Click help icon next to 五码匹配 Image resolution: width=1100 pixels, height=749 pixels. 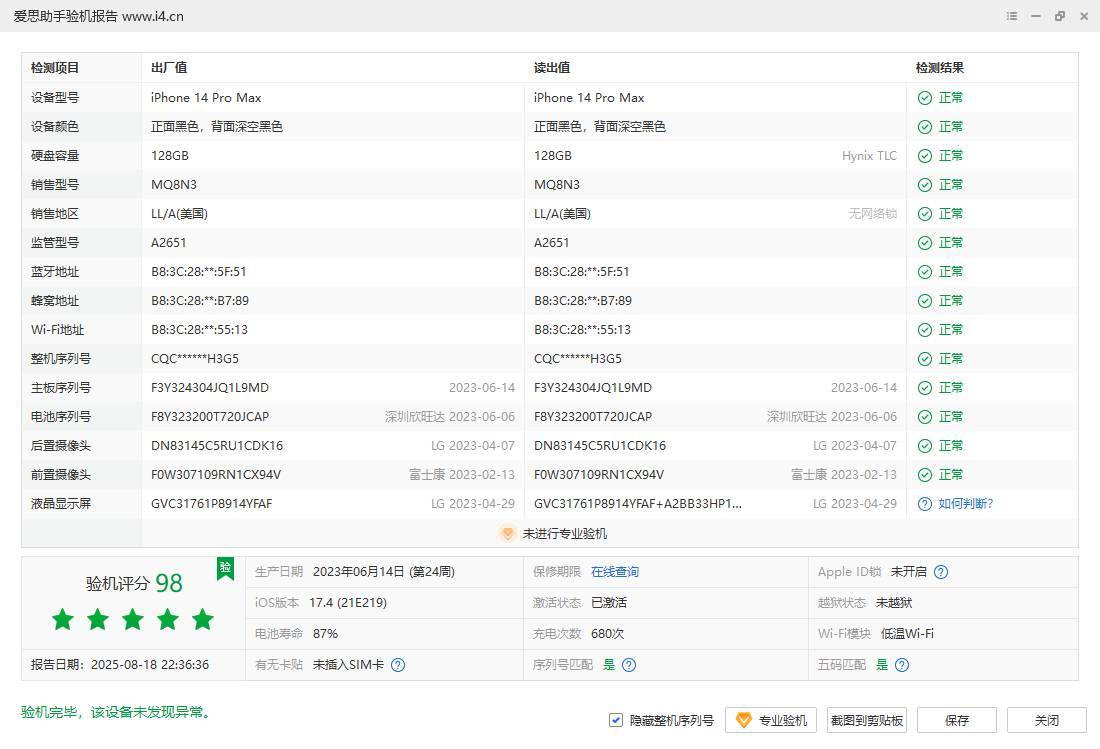902,665
